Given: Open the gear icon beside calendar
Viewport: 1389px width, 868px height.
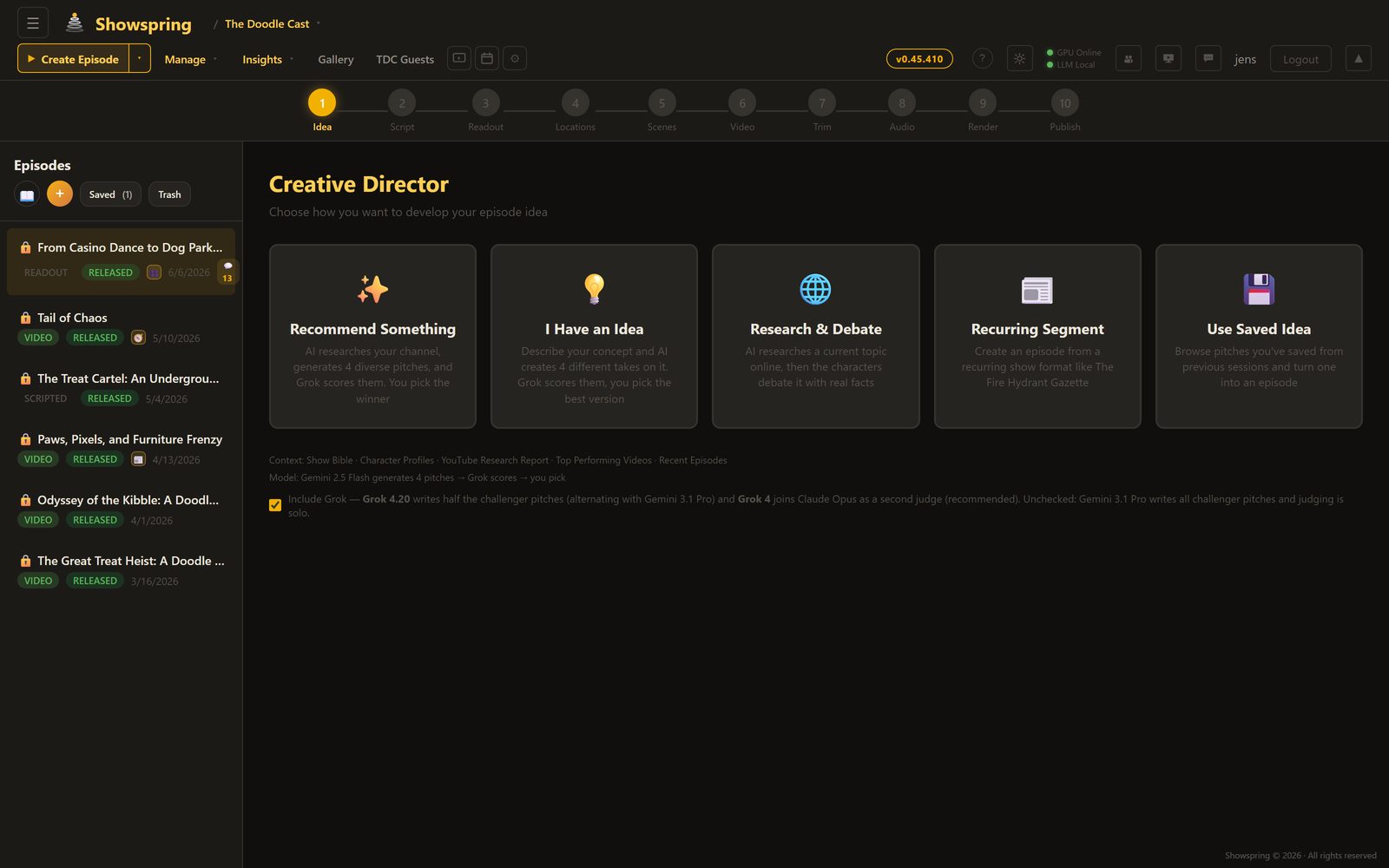Looking at the screenshot, I should click(x=515, y=58).
